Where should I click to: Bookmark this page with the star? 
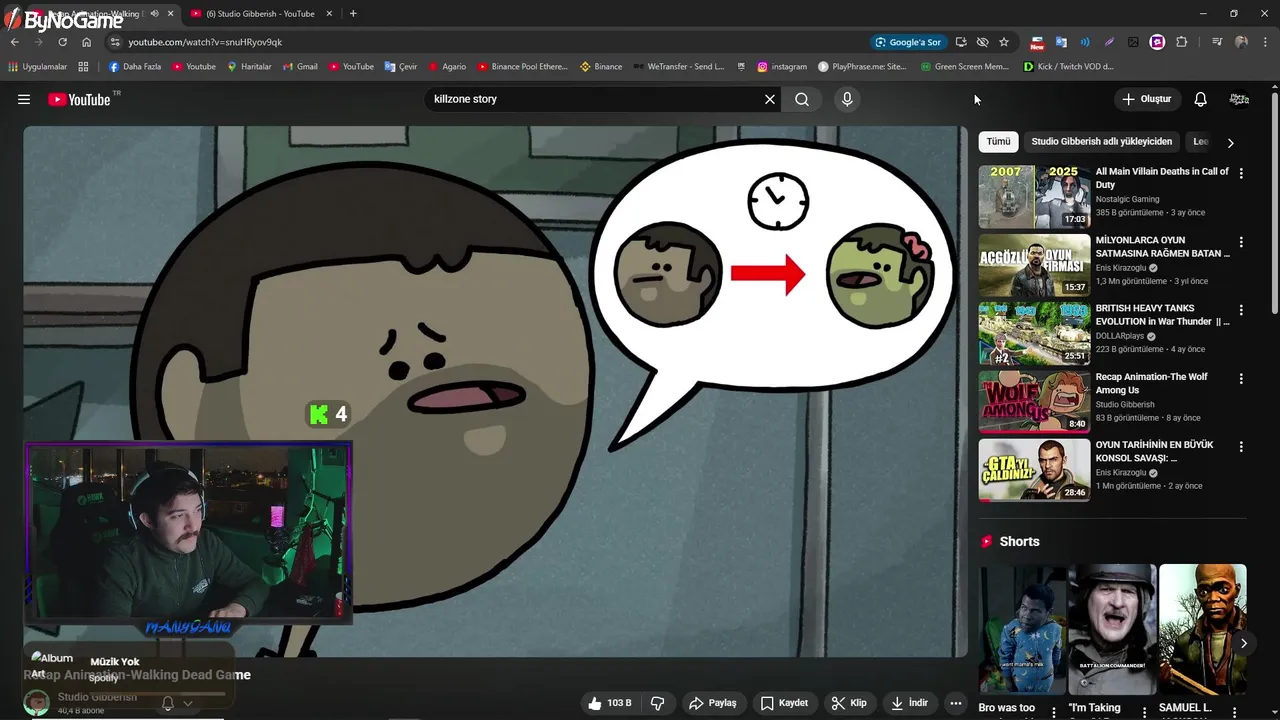[x=1004, y=42]
